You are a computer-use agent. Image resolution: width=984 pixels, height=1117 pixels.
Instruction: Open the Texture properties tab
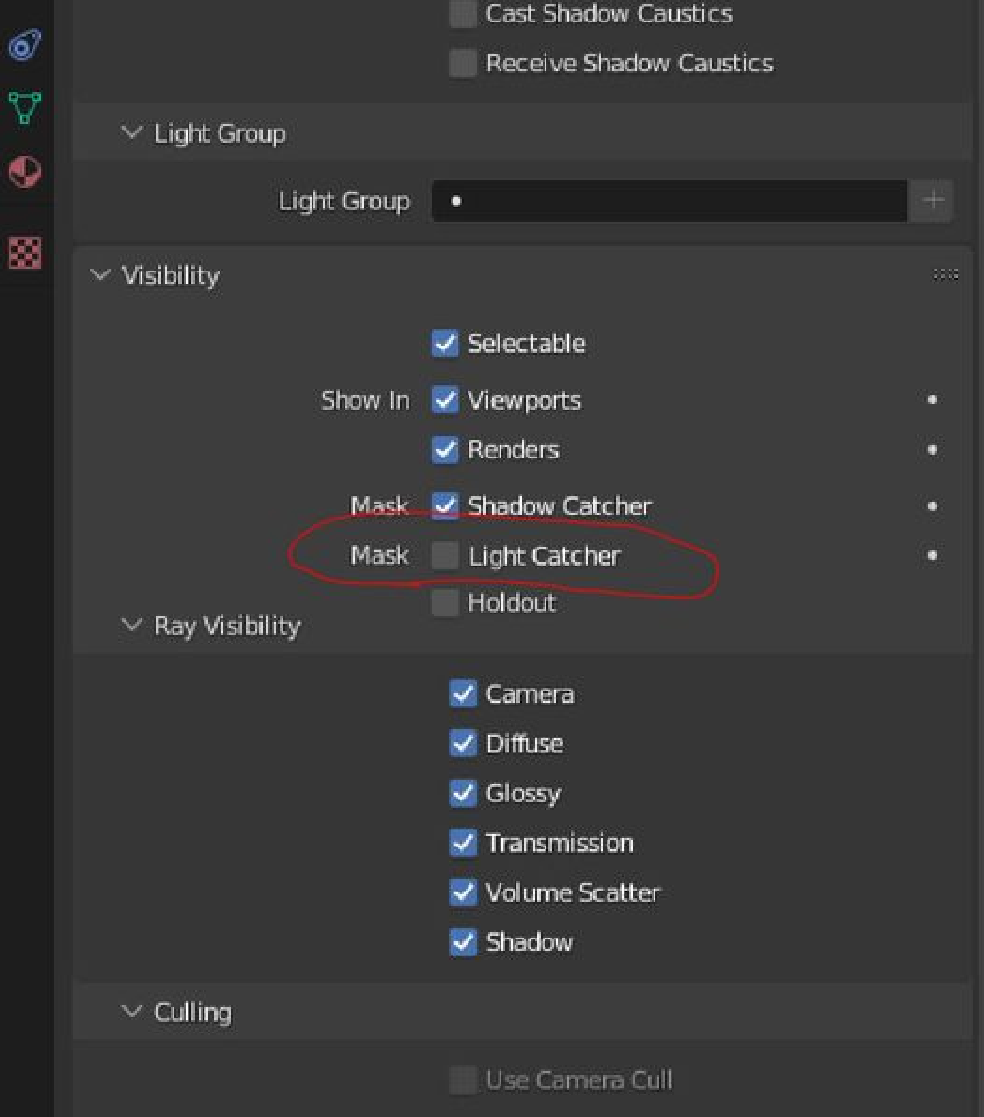coord(25,253)
